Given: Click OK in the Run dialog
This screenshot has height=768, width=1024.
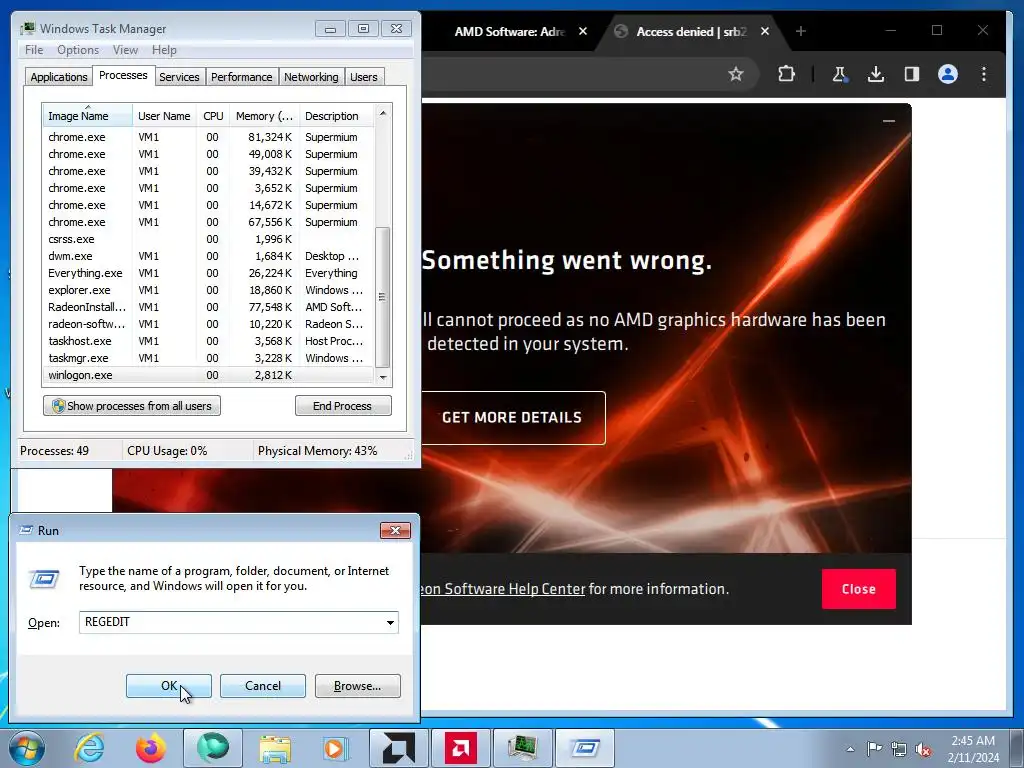Looking at the screenshot, I should click(x=168, y=686).
